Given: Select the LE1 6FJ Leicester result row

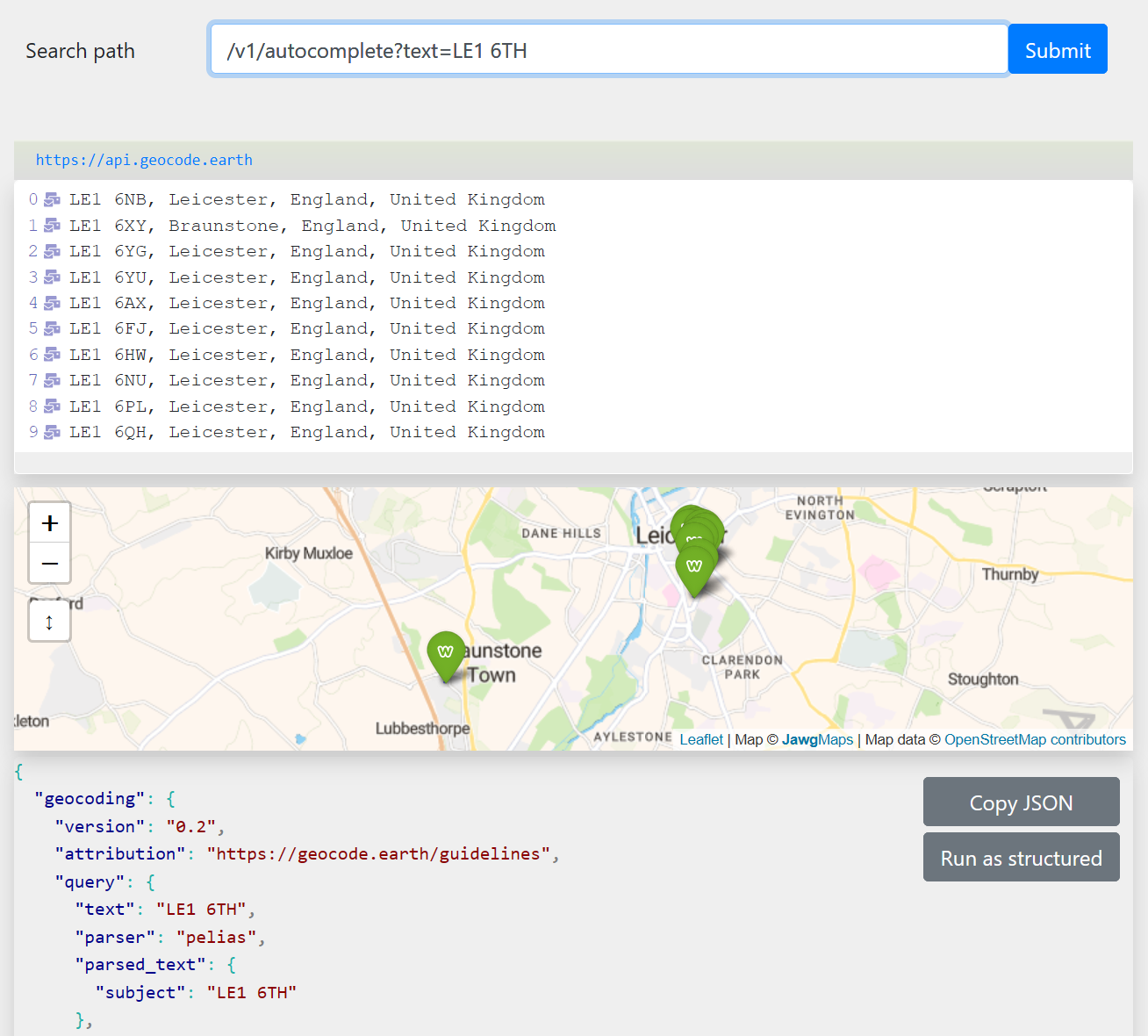Looking at the screenshot, I should point(307,327).
